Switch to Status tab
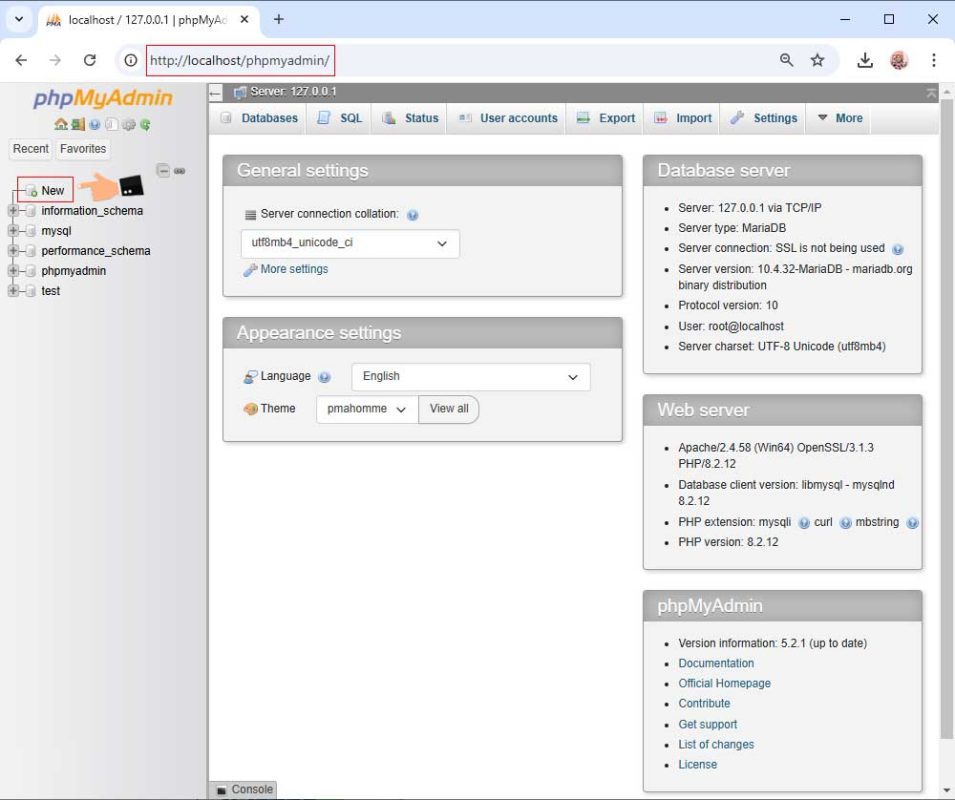Image resolution: width=955 pixels, height=800 pixels. tap(411, 118)
